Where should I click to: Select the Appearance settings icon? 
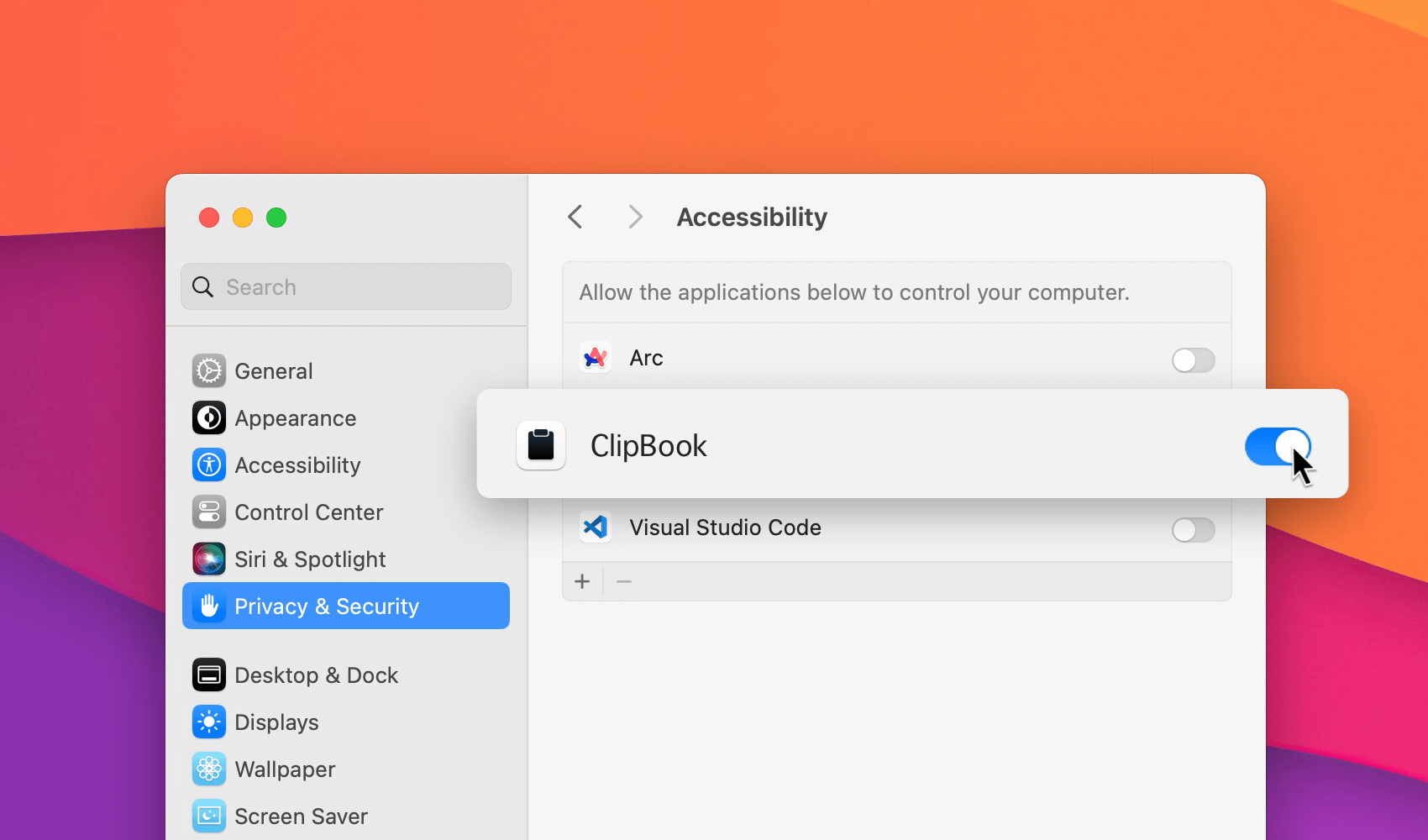[x=208, y=417]
